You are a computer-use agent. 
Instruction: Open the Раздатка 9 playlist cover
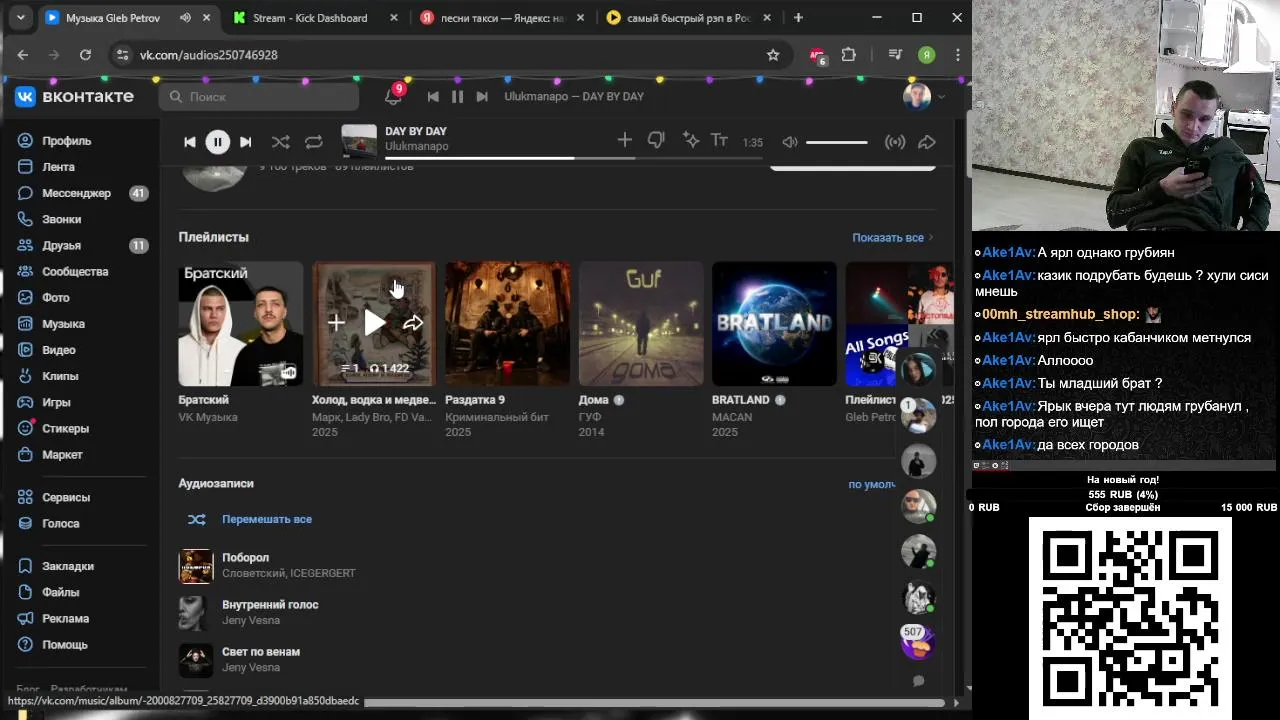507,324
